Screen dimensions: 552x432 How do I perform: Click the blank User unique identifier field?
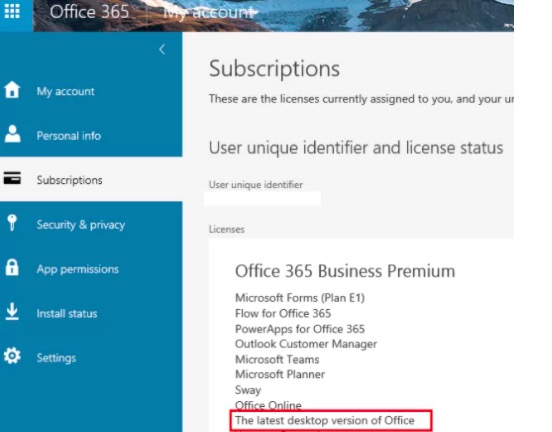(x=262, y=198)
